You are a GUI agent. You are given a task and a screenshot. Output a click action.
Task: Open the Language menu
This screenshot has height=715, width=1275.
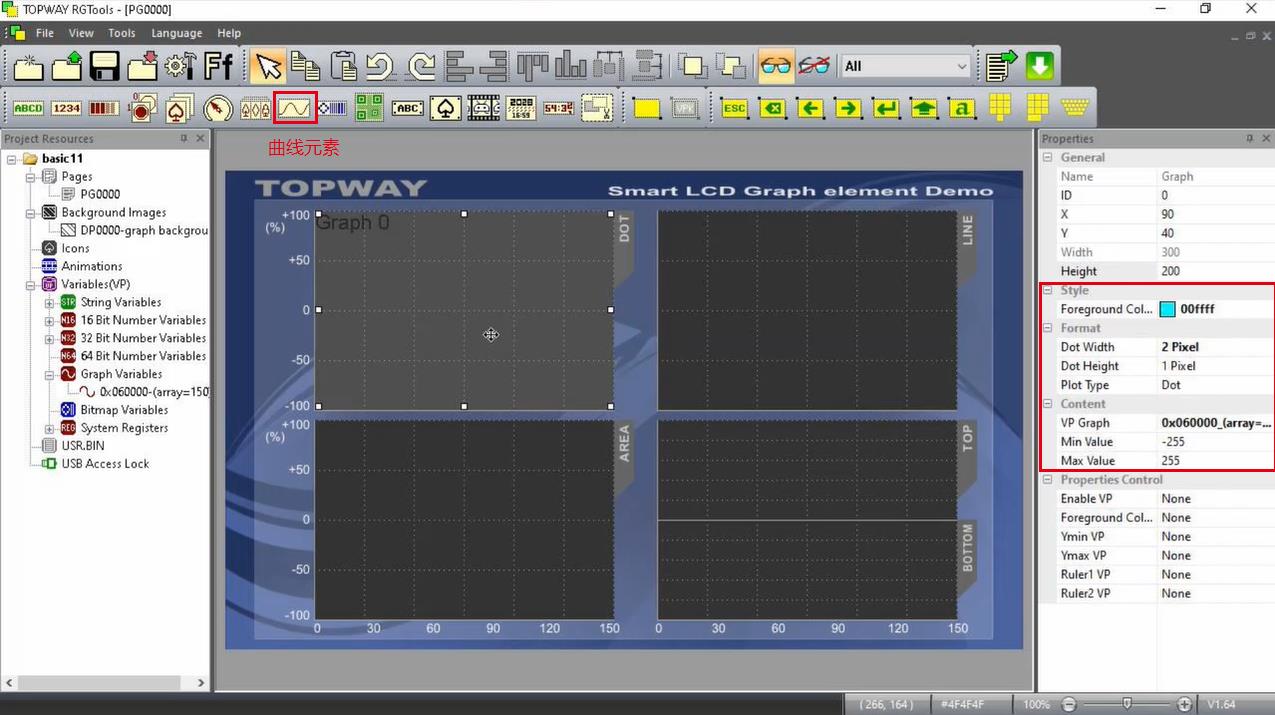(177, 33)
